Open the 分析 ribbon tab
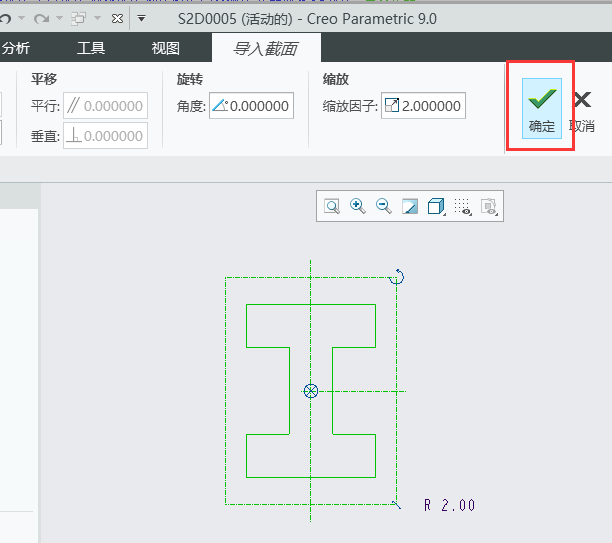Image resolution: width=612 pixels, height=543 pixels. pyautogui.click(x=16, y=48)
